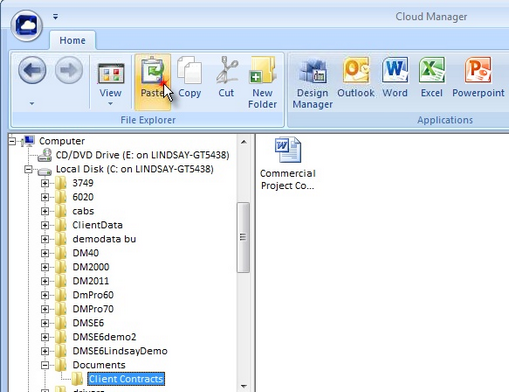Launch Word from Applications group
This screenshot has height=392, width=509.
(x=395, y=77)
